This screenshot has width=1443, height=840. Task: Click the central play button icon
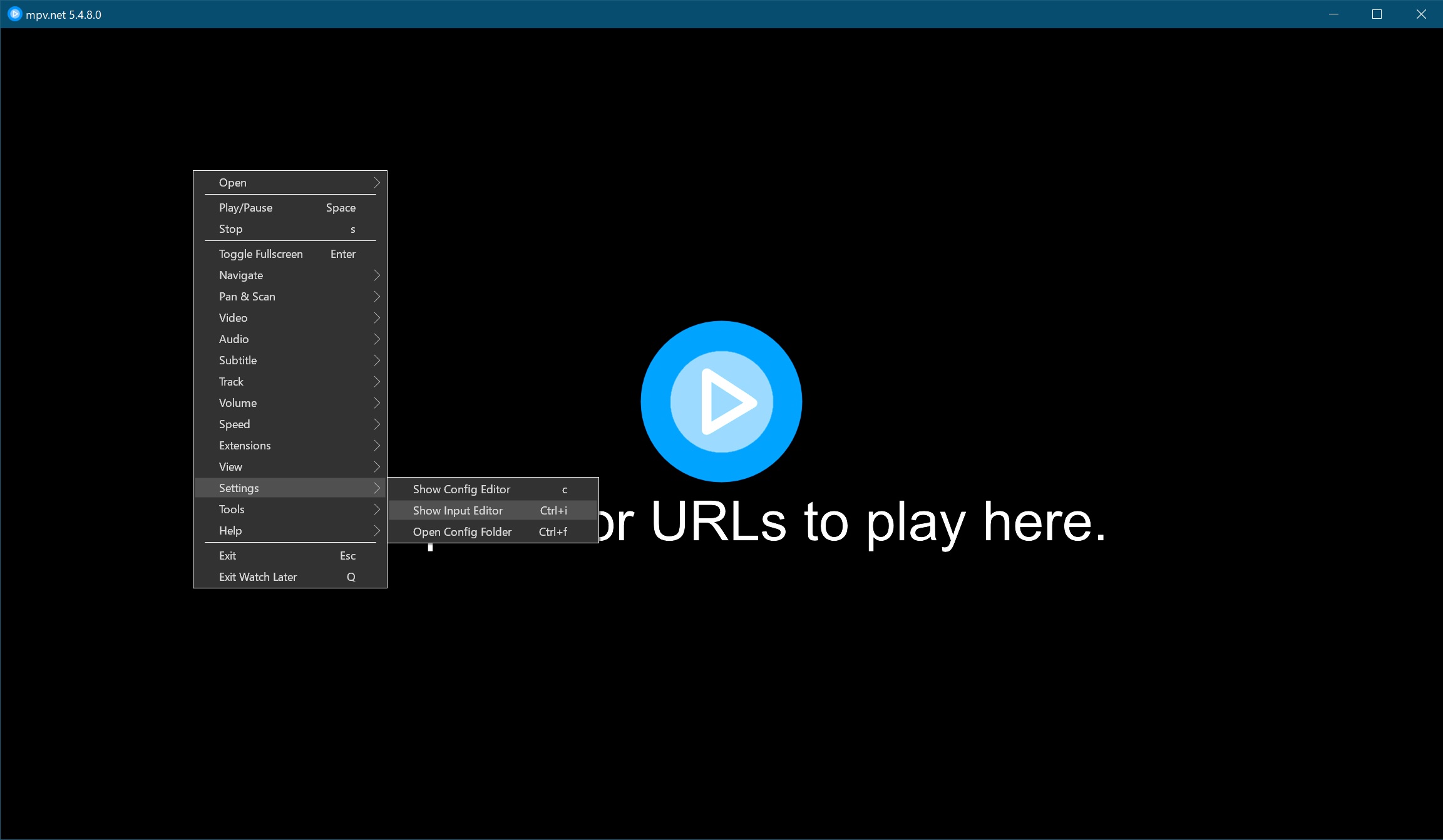[x=721, y=401]
